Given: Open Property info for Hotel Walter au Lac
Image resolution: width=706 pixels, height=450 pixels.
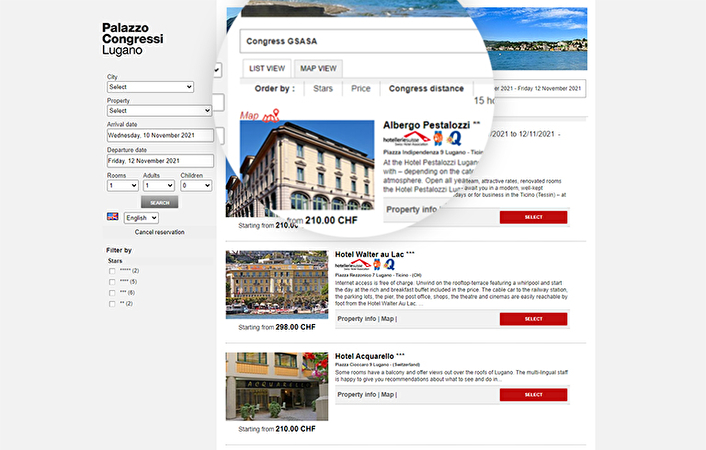Looking at the screenshot, I should [357, 319].
